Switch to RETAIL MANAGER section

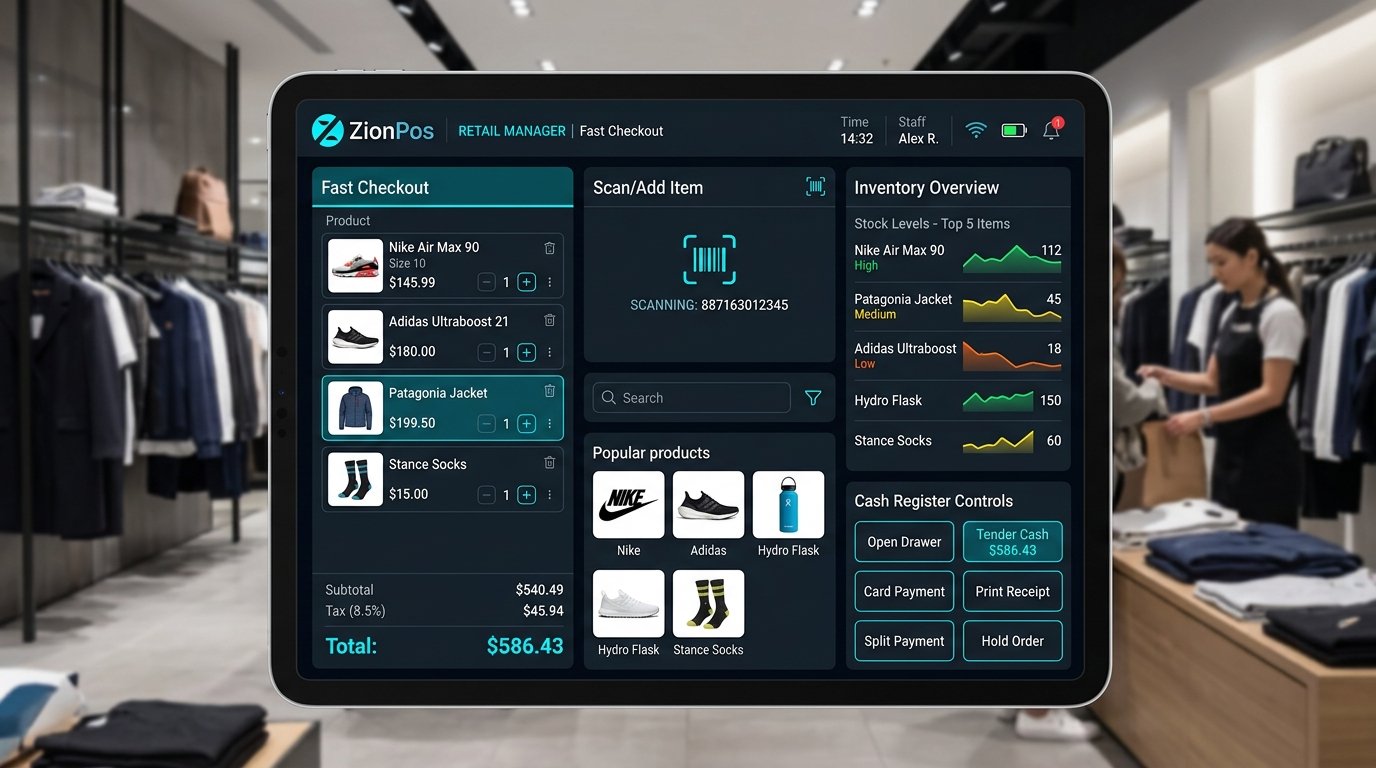[x=512, y=131]
